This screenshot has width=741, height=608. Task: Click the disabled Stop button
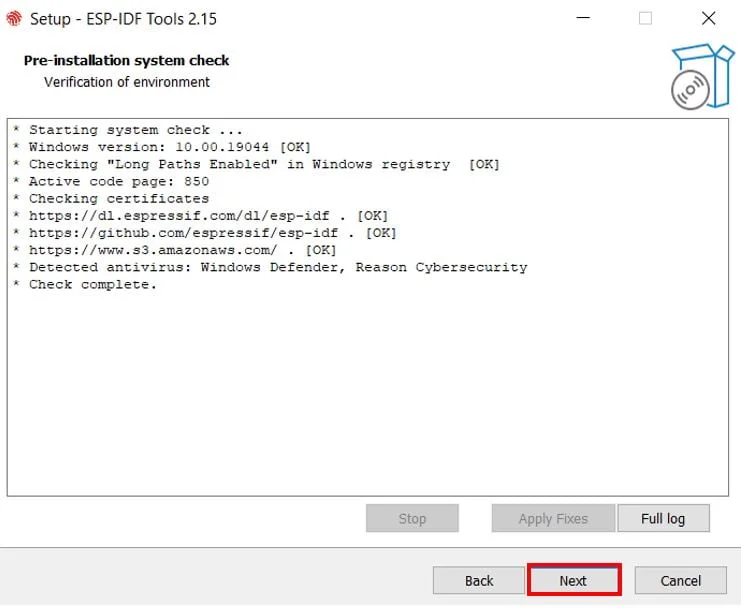[412, 518]
